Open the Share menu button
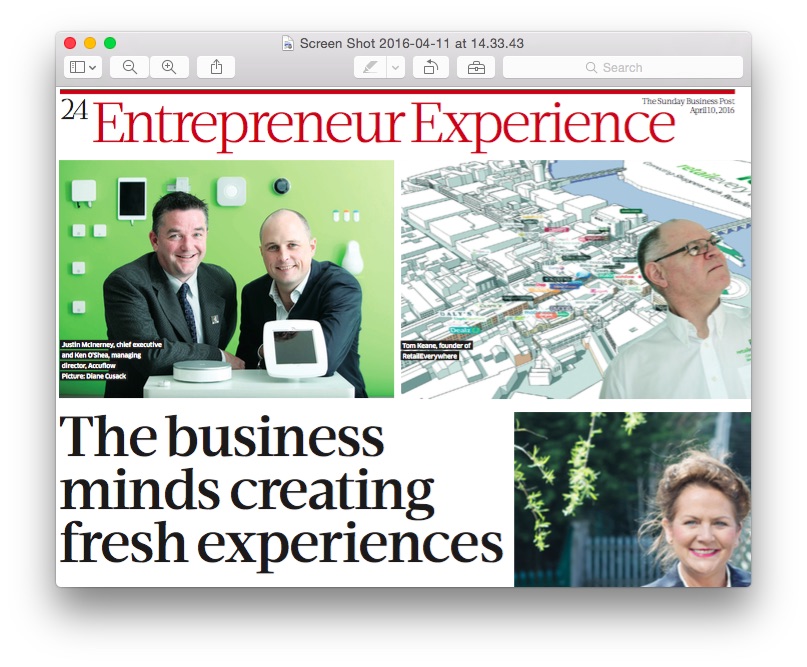 tap(216, 67)
